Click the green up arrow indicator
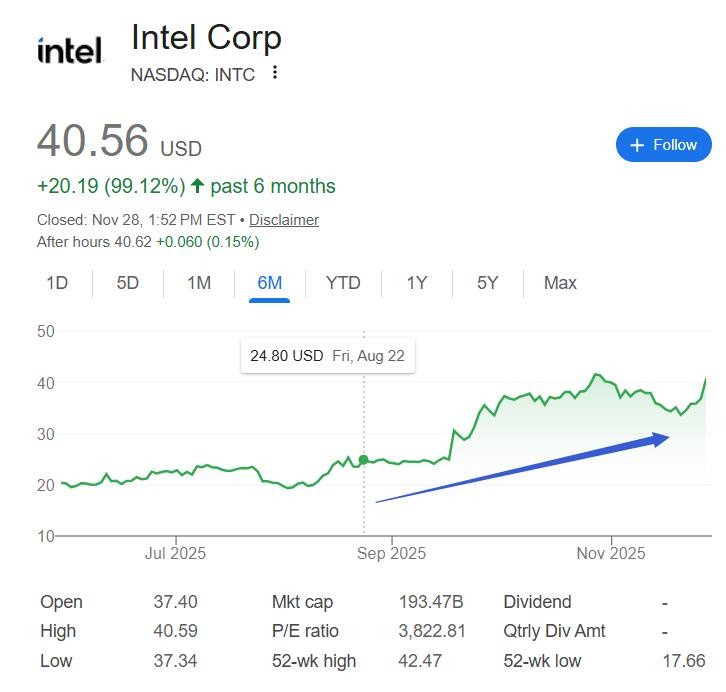 pyautogui.click(x=197, y=186)
